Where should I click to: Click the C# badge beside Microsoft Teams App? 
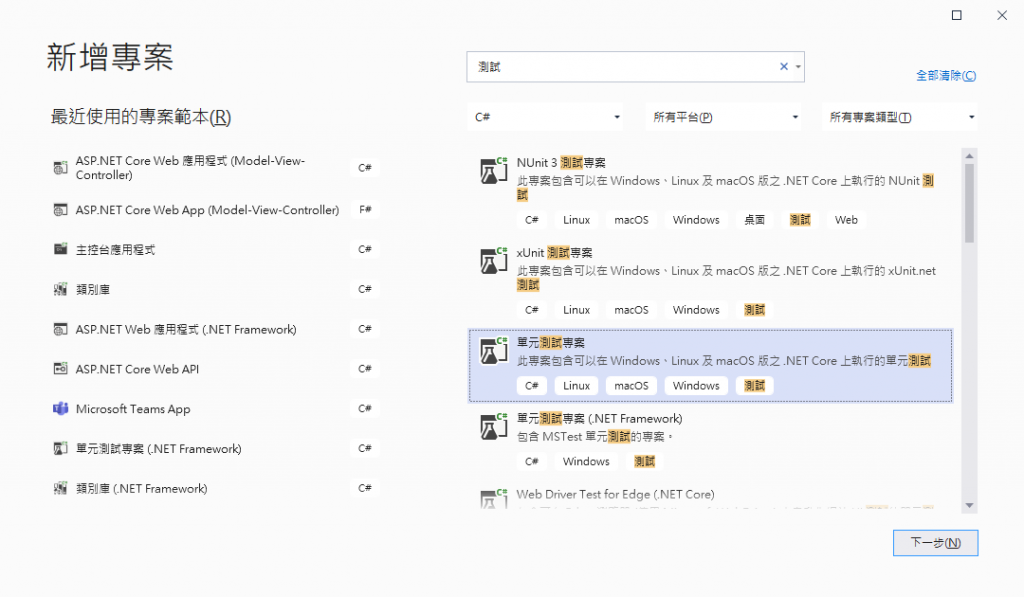365,409
